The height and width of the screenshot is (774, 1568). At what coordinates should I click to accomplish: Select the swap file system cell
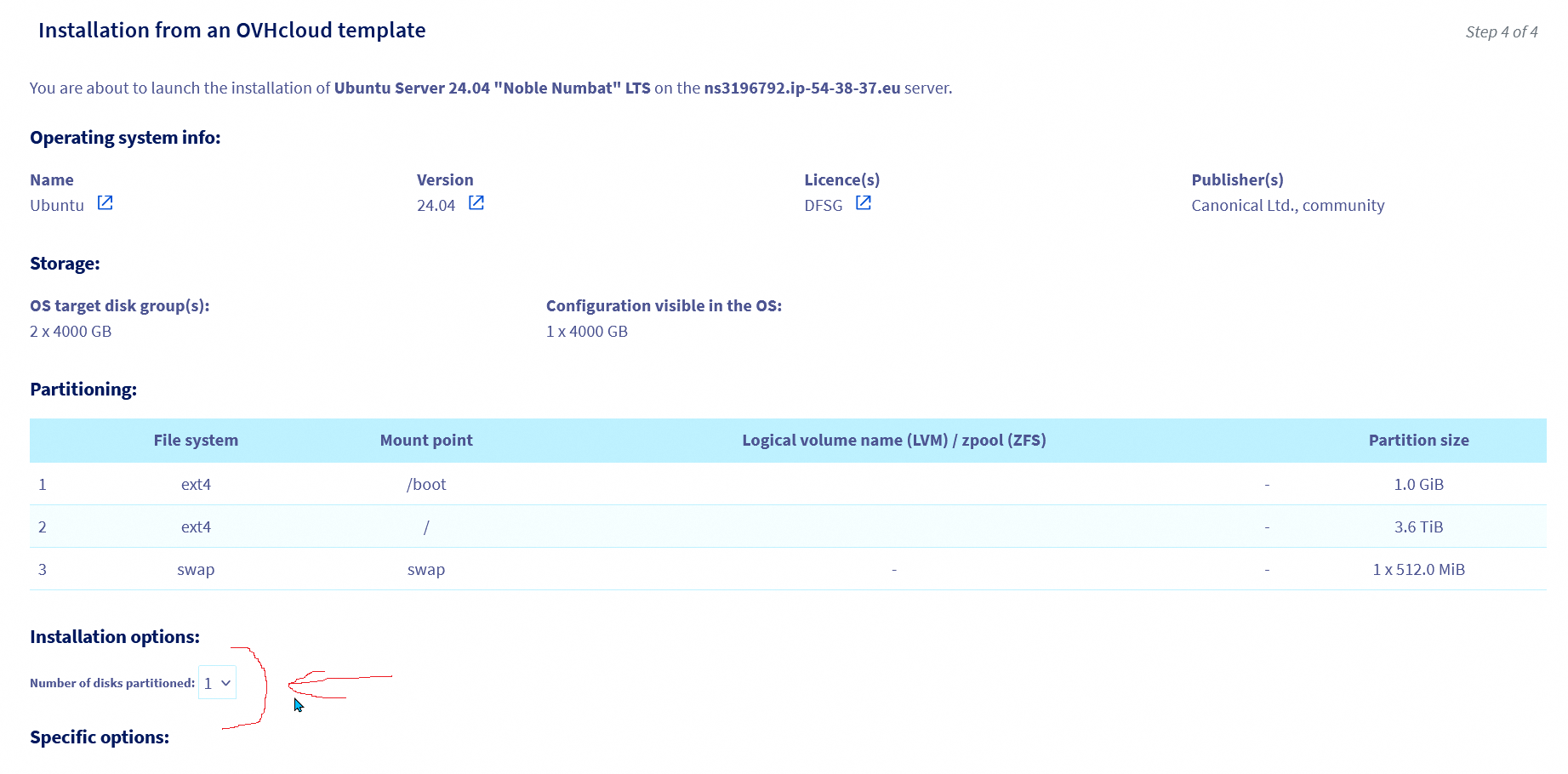tap(196, 570)
